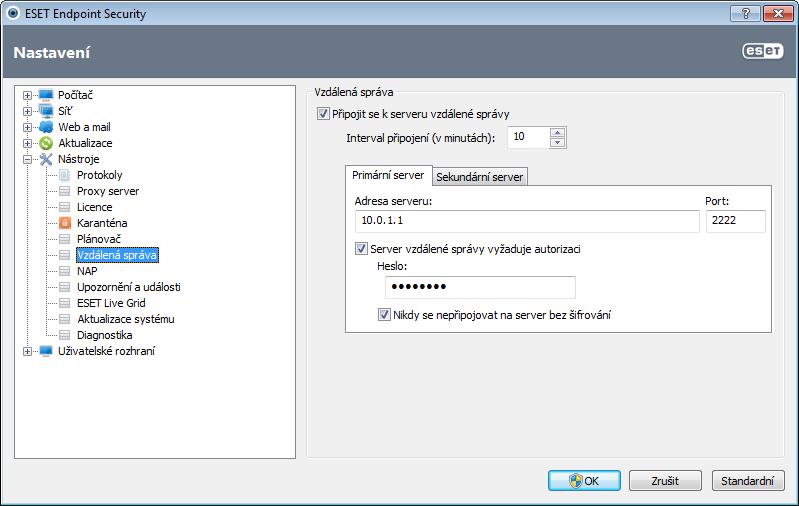
Task: Click the Standardní defaults button
Action: (x=748, y=481)
